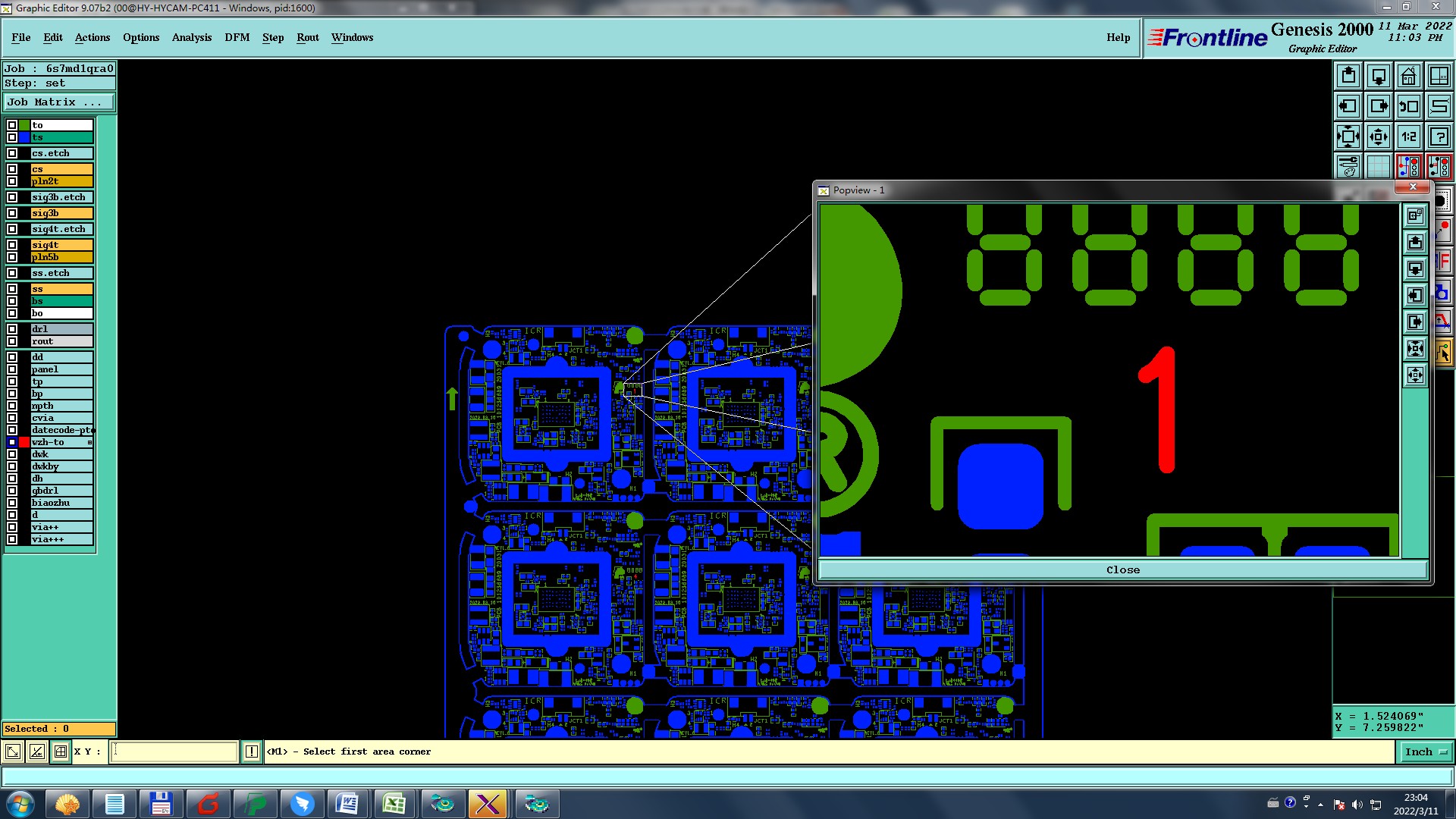Open the Job Matrix ... selector
Screen dimensions: 1456x819
point(59,102)
